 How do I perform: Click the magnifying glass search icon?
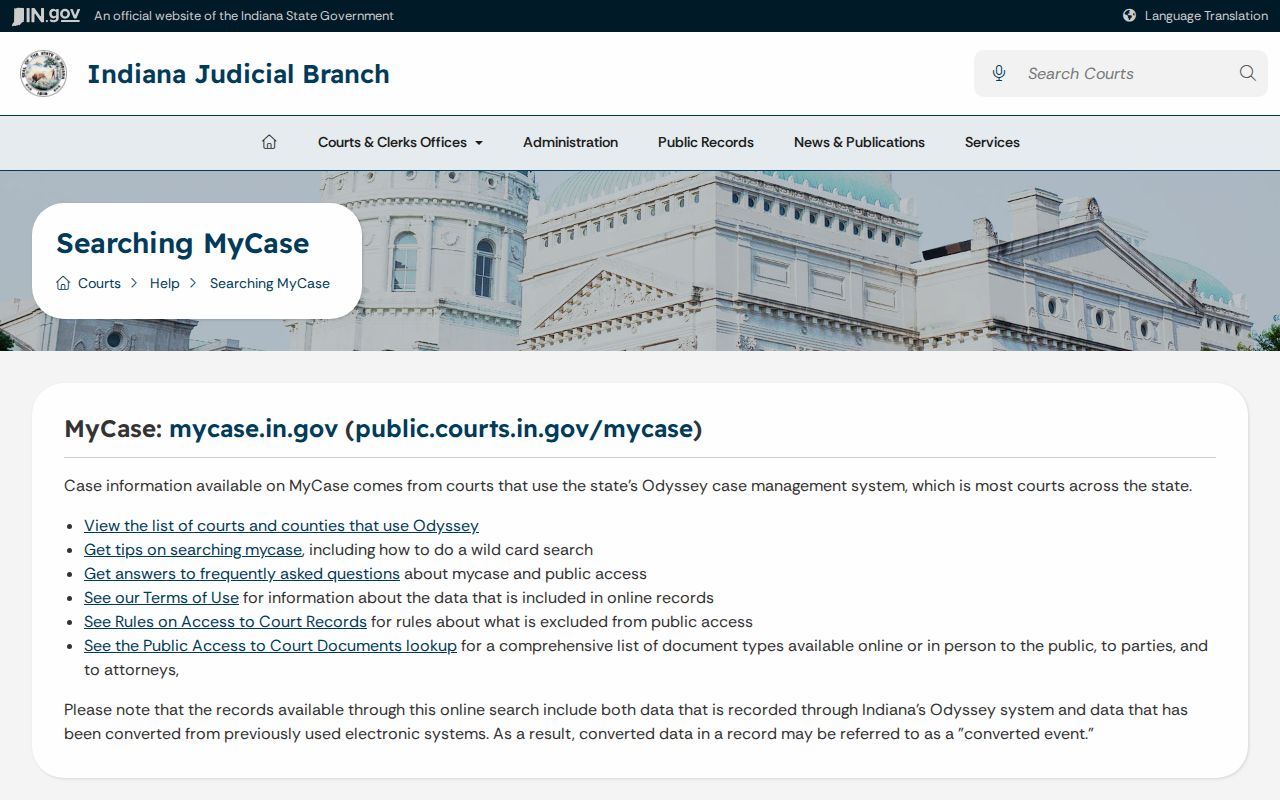click(x=1247, y=73)
